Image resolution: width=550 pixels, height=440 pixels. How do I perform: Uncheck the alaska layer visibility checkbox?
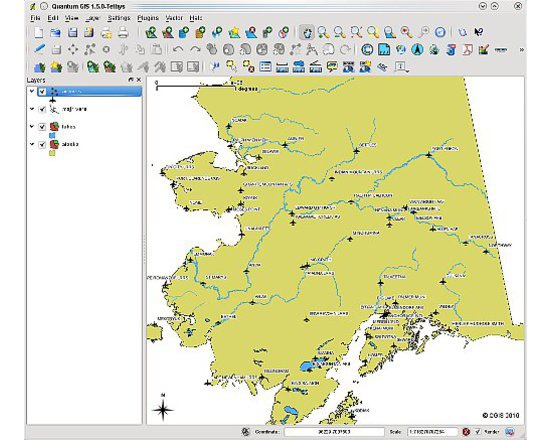tap(42, 145)
